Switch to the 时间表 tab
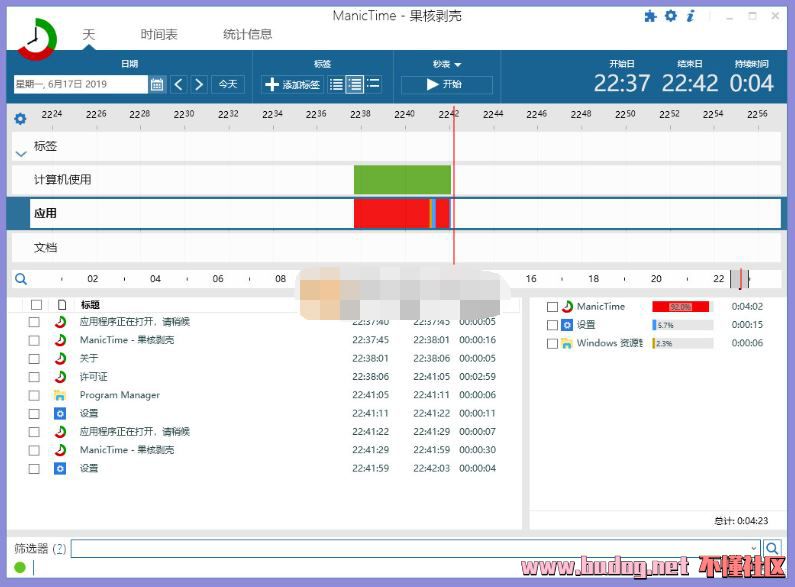795x587 pixels. 159,34
